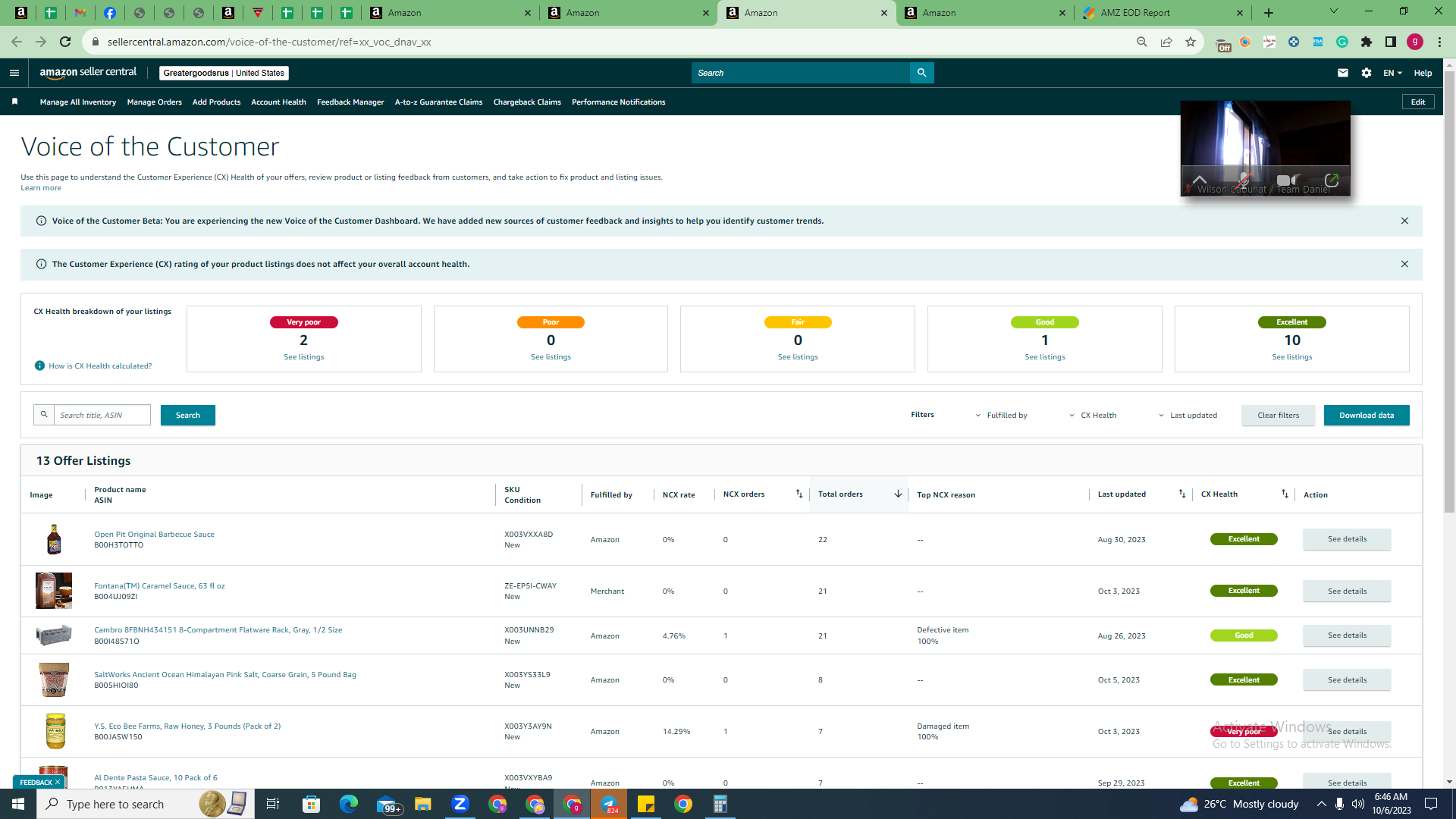
Task: Sort listings by Total orders
Action: point(898,494)
